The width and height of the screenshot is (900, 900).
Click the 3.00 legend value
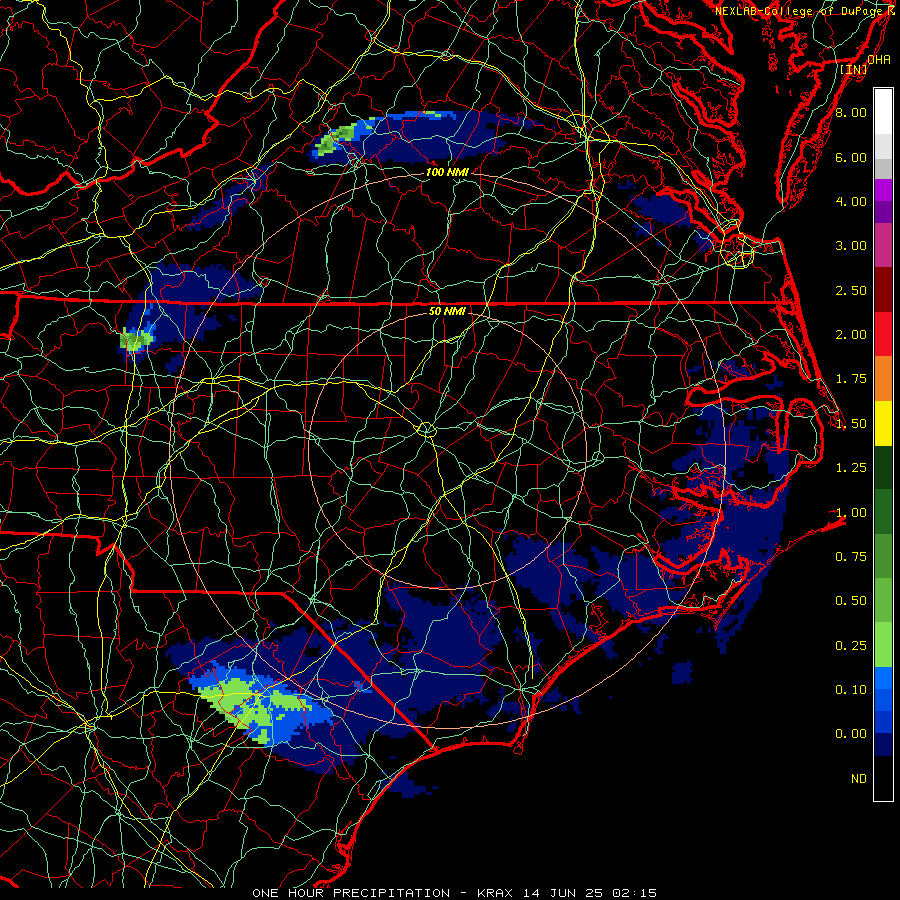tap(851, 246)
